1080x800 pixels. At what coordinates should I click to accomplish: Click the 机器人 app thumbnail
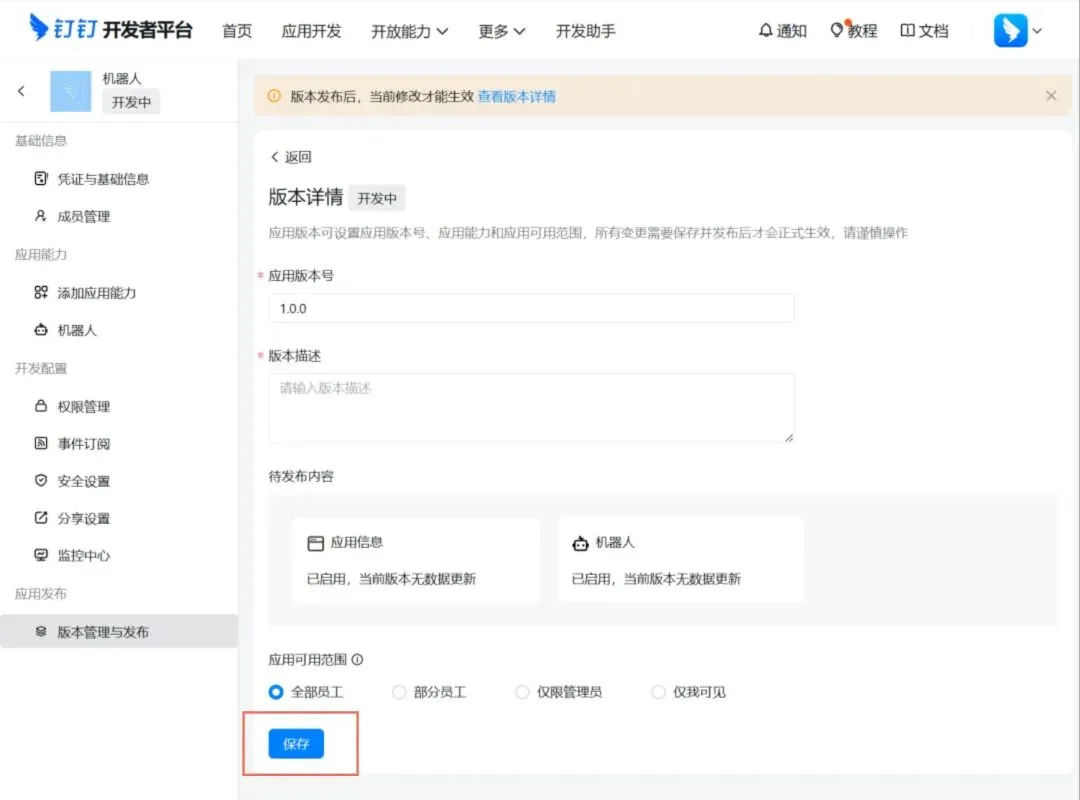tap(70, 91)
